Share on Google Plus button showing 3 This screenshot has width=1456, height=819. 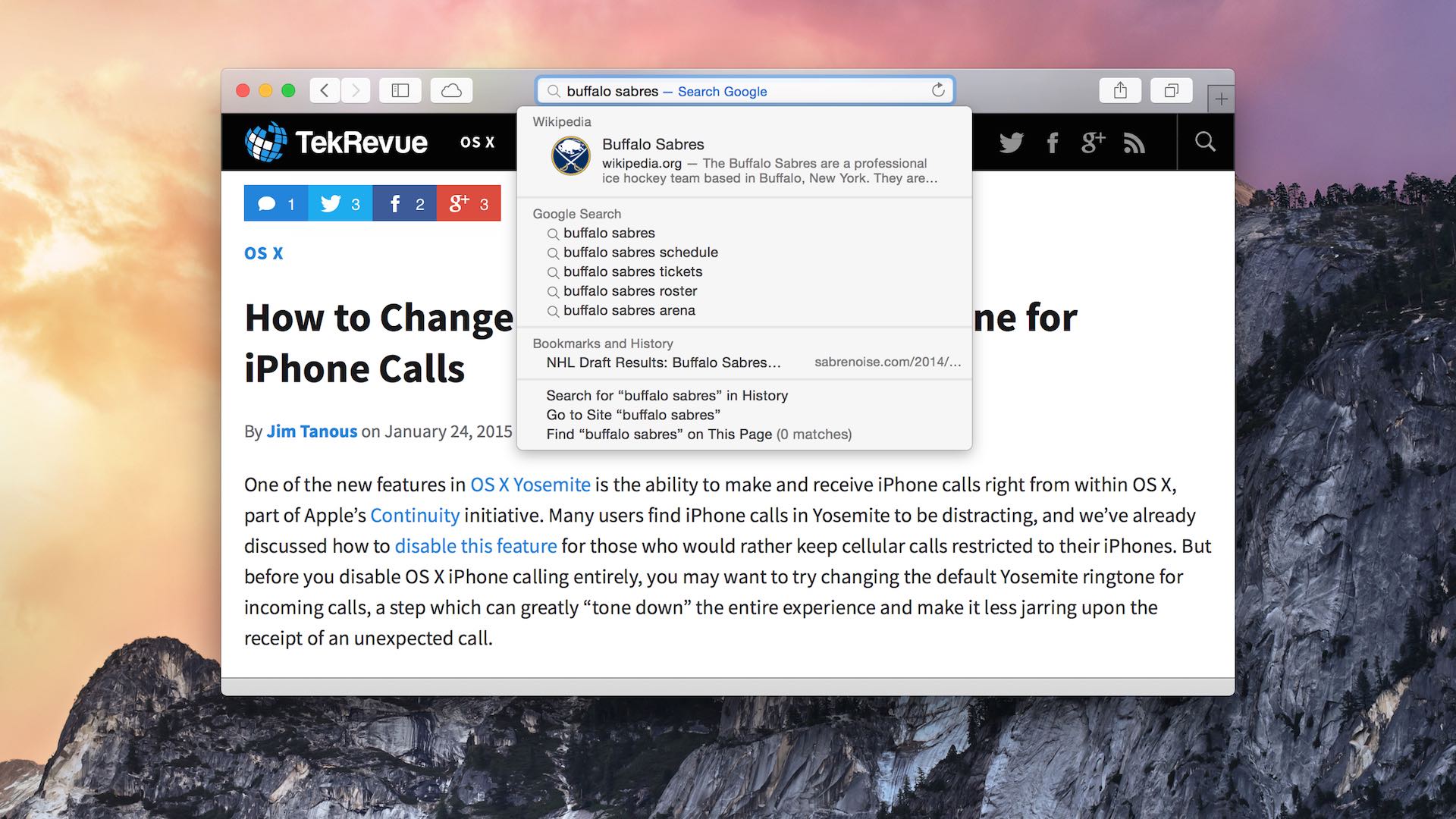point(469,203)
